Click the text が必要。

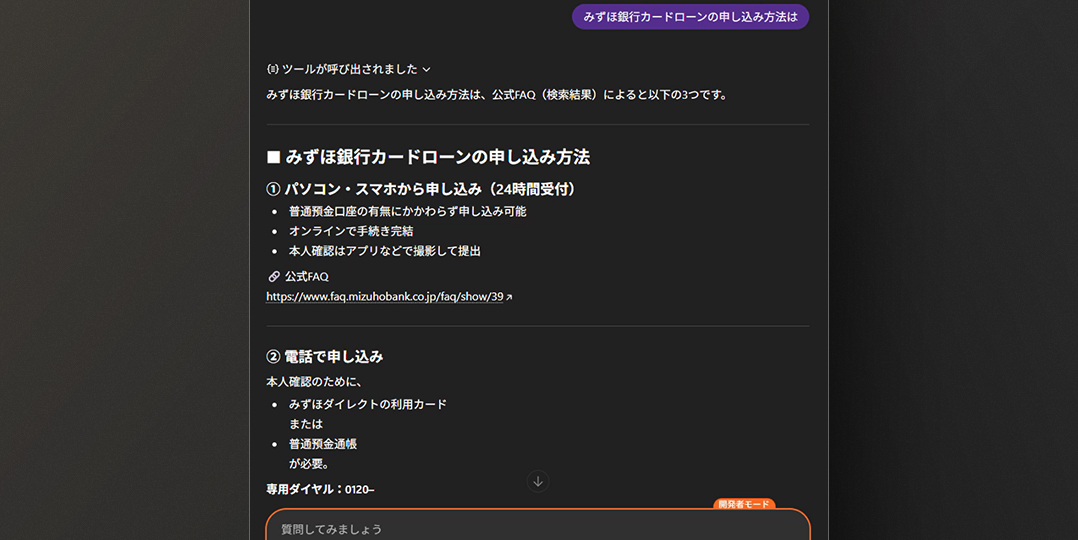tap(309, 464)
